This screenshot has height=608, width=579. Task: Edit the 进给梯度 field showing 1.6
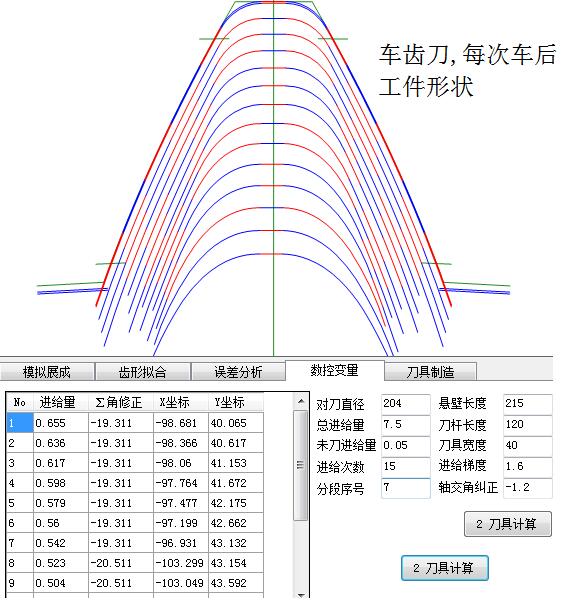527,467
